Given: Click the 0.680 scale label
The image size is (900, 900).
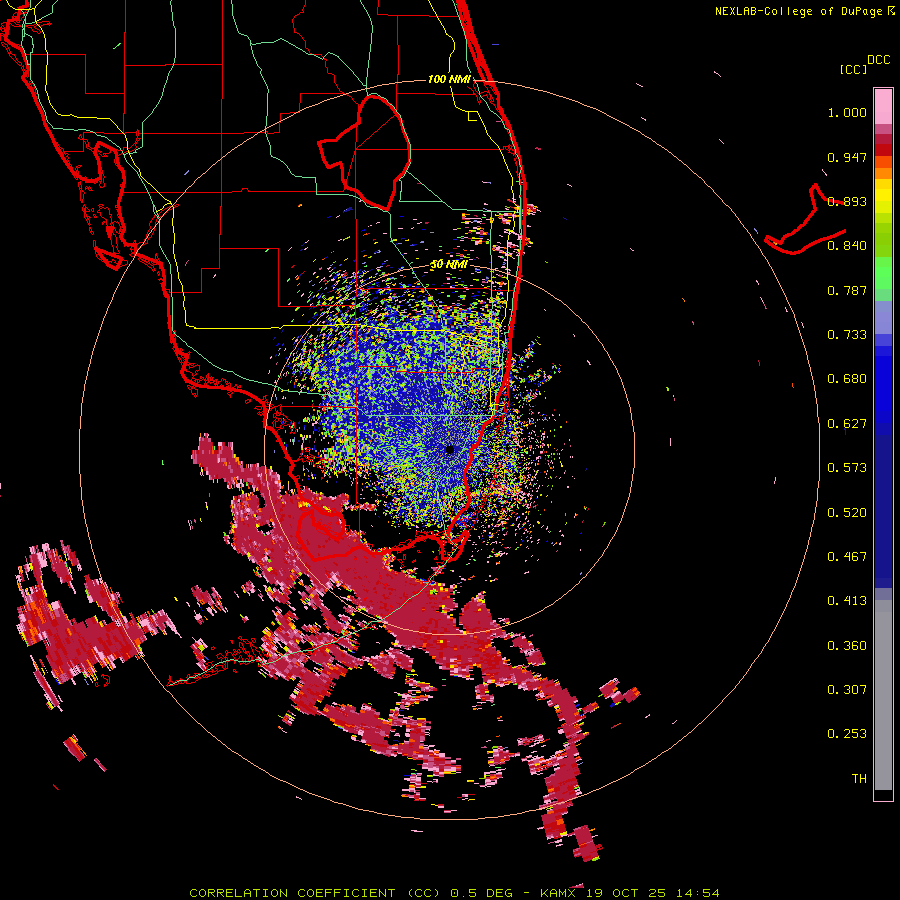Looking at the screenshot, I should pyautogui.click(x=847, y=379).
